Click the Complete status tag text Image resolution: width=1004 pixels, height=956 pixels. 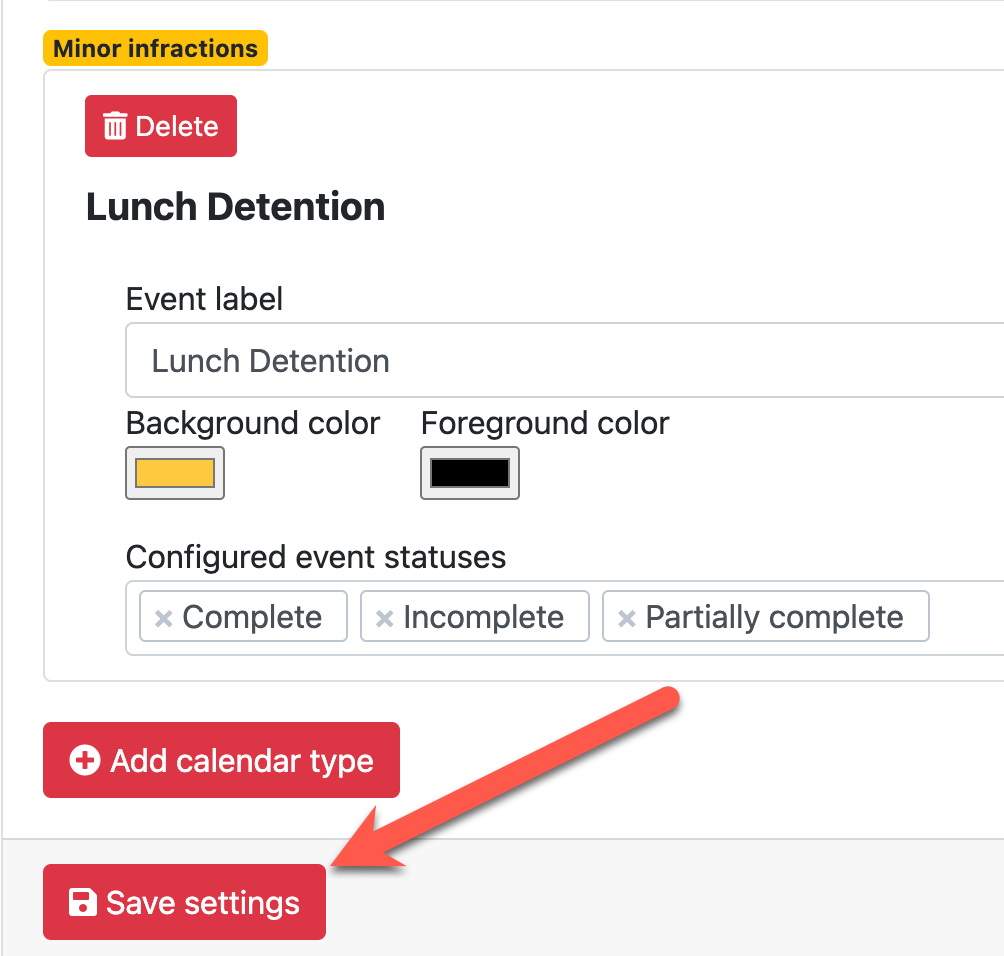[252, 618]
